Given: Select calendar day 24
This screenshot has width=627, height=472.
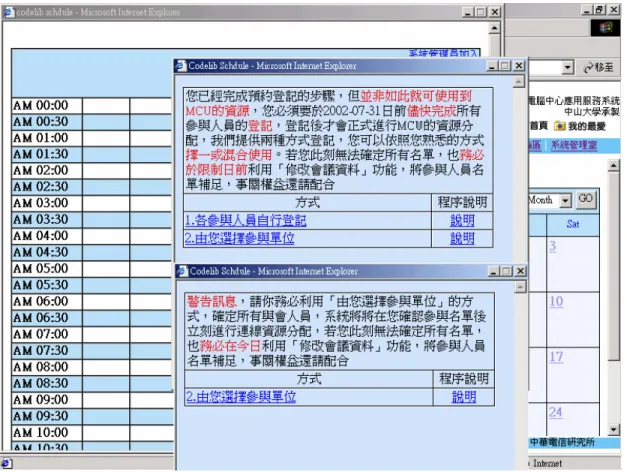Looking at the screenshot, I should click(x=556, y=412).
